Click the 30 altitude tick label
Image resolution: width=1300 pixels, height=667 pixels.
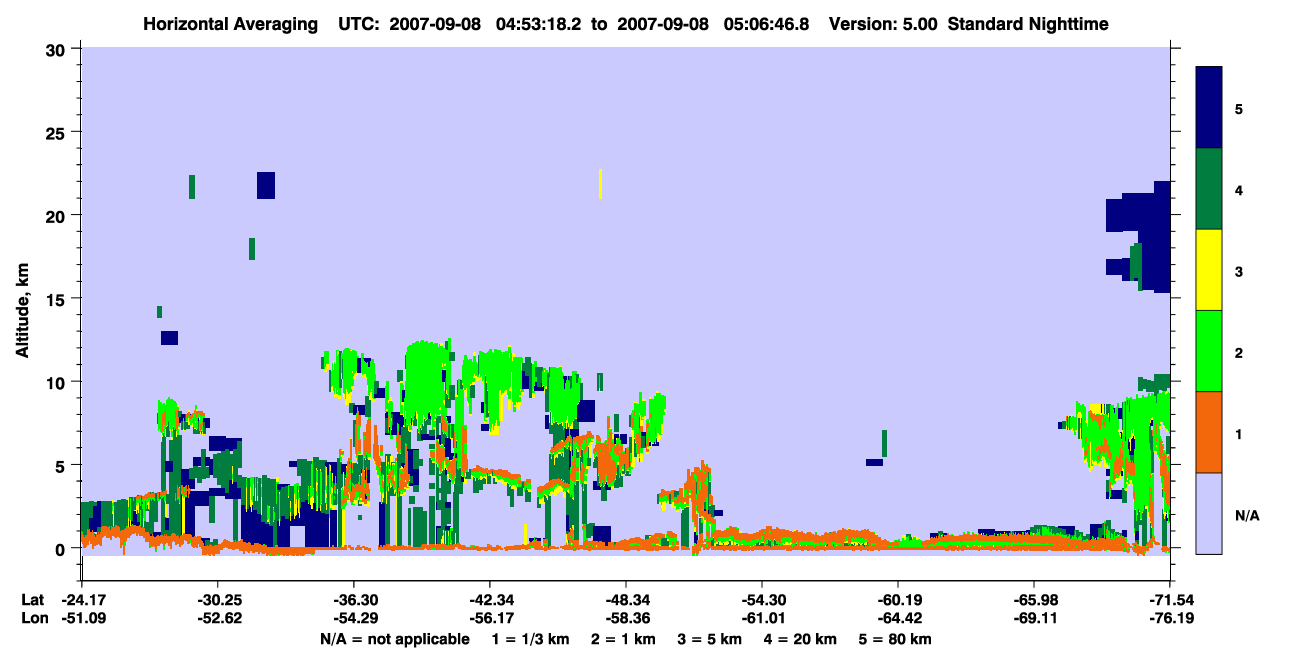coord(58,49)
